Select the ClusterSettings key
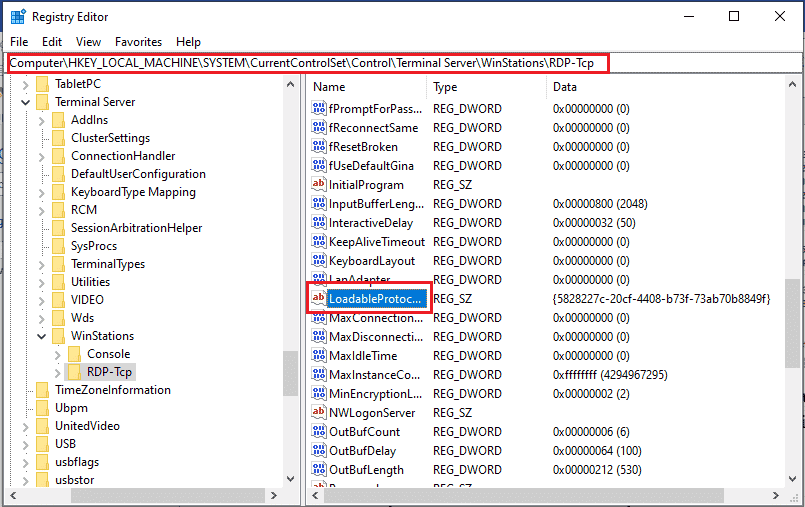Image resolution: width=805 pixels, height=507 pixels. click(x=110, y=138)
